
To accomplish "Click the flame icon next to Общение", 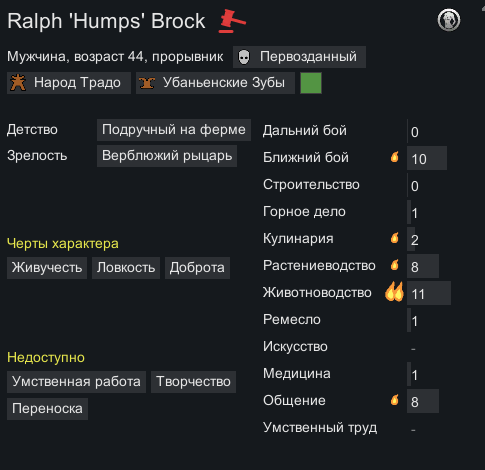I will pos(395,400).
